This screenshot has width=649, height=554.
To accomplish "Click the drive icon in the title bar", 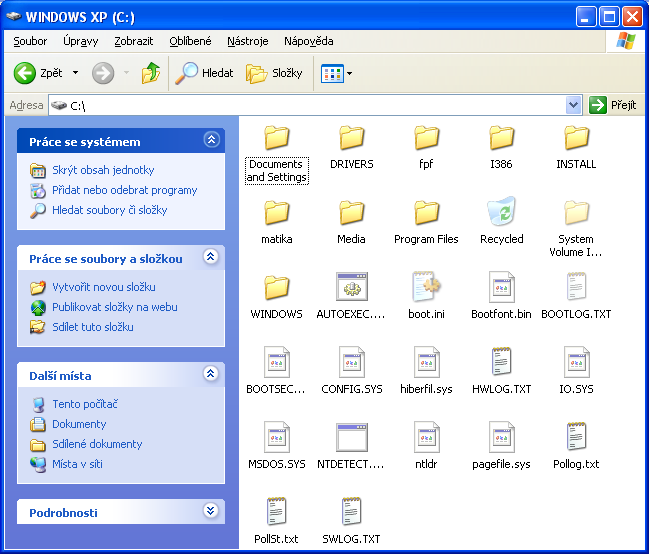I will coord(14,17).
